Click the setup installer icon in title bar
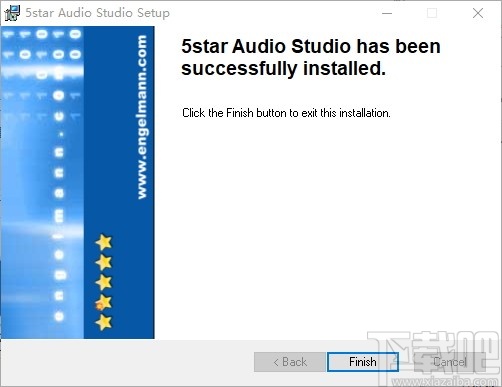Screen dimensions: 502x387 pos(12,13)
